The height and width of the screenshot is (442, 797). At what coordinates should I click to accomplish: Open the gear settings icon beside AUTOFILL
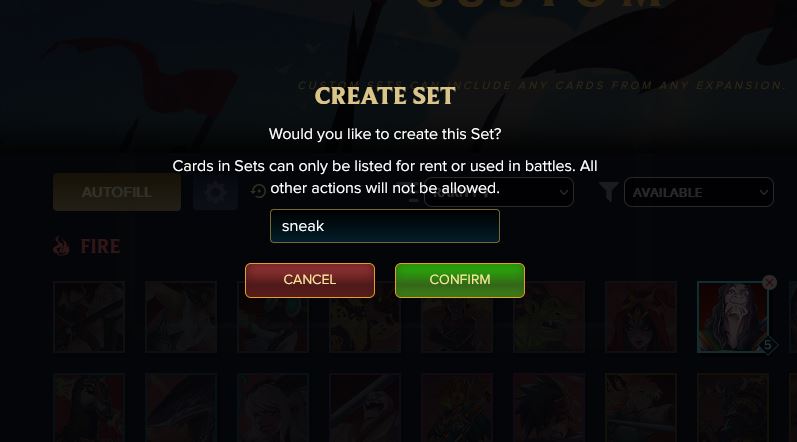click(215, 192)
